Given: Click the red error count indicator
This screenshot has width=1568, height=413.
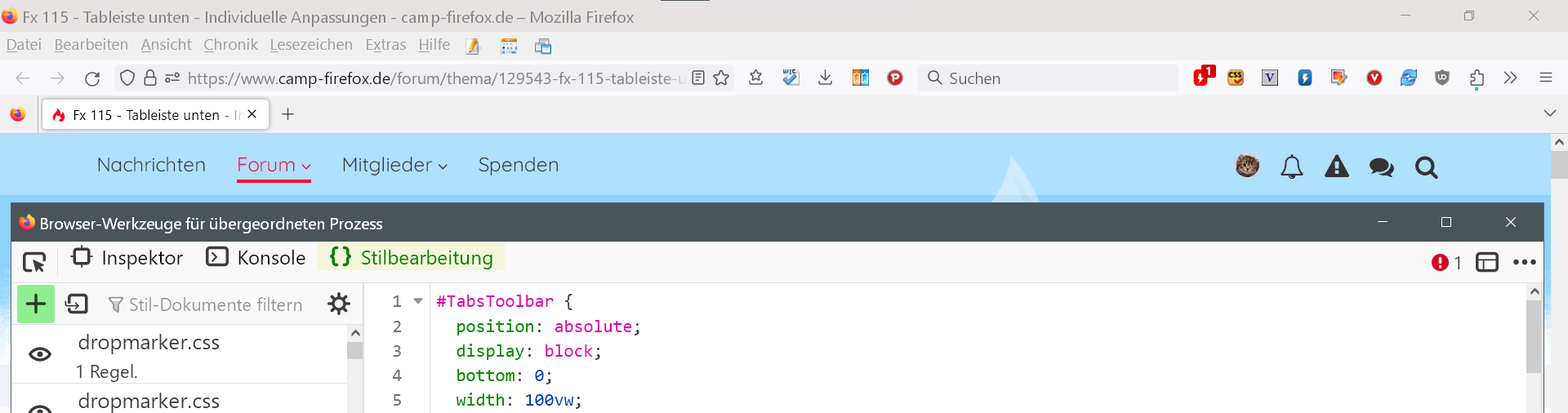Looking at the screenshot, I should [x=1446, y=263].
